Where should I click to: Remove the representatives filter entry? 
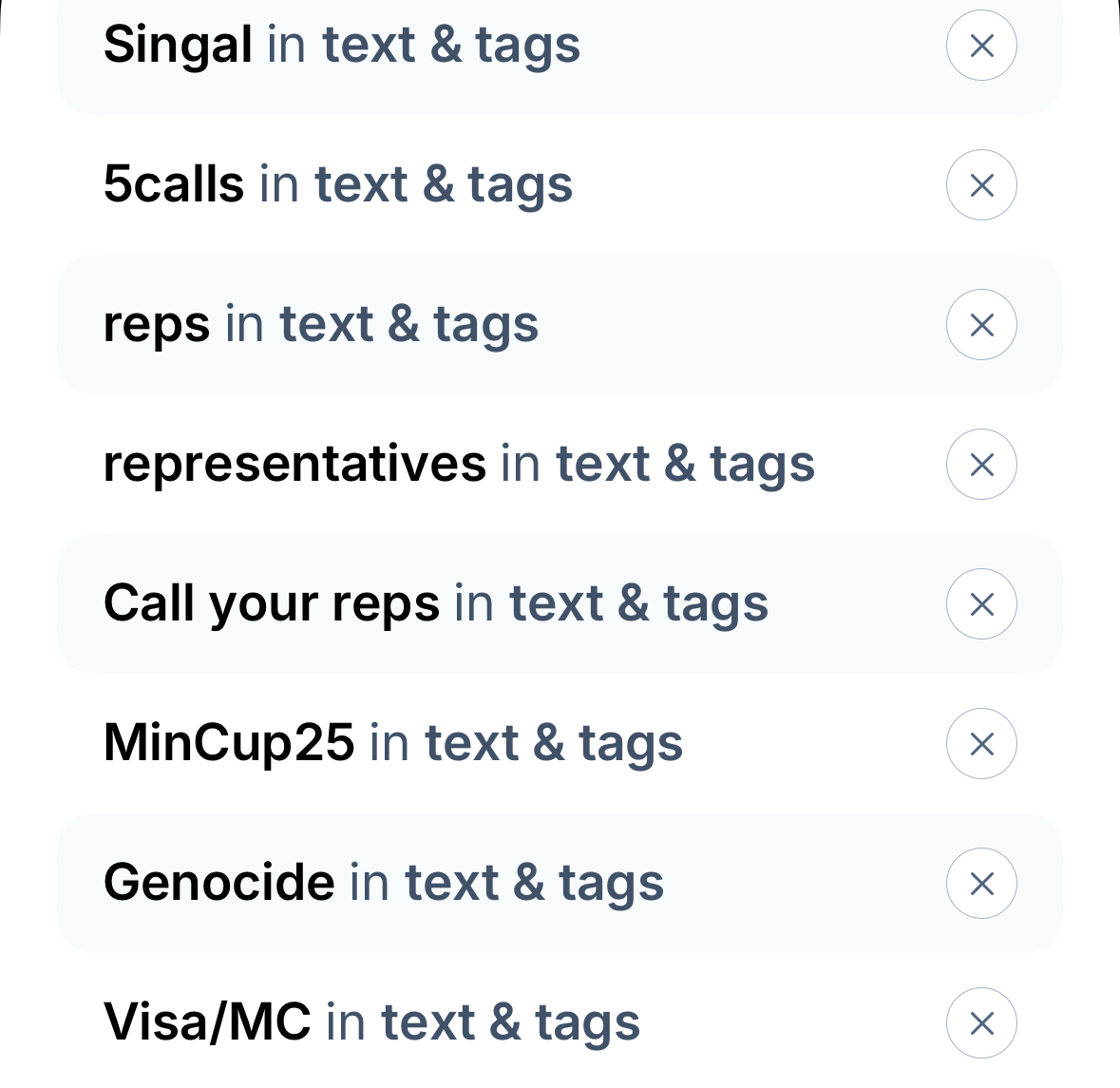981,465
